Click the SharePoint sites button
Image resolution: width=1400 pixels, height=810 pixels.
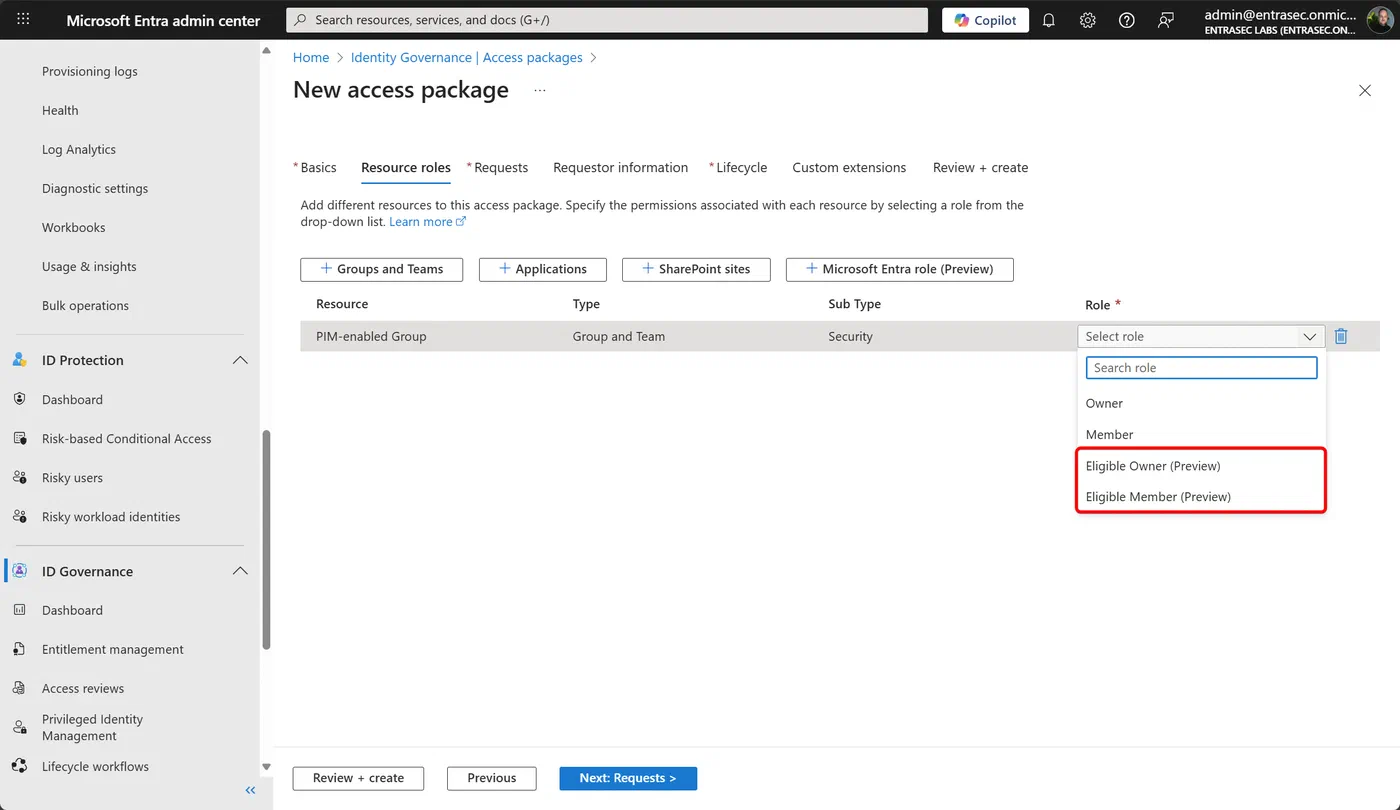point(696,269)
